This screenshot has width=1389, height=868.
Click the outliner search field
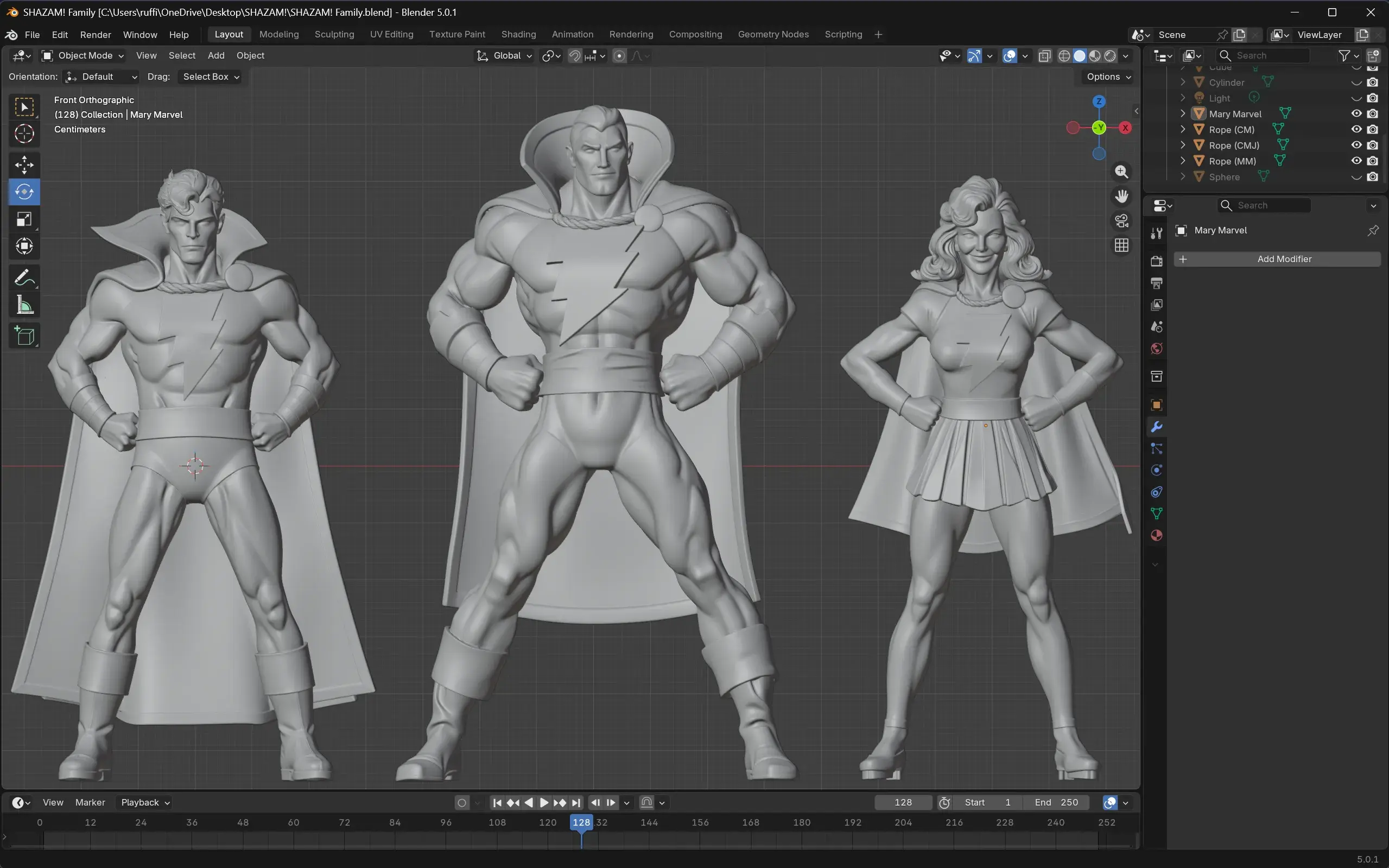tap(1262, 56)
